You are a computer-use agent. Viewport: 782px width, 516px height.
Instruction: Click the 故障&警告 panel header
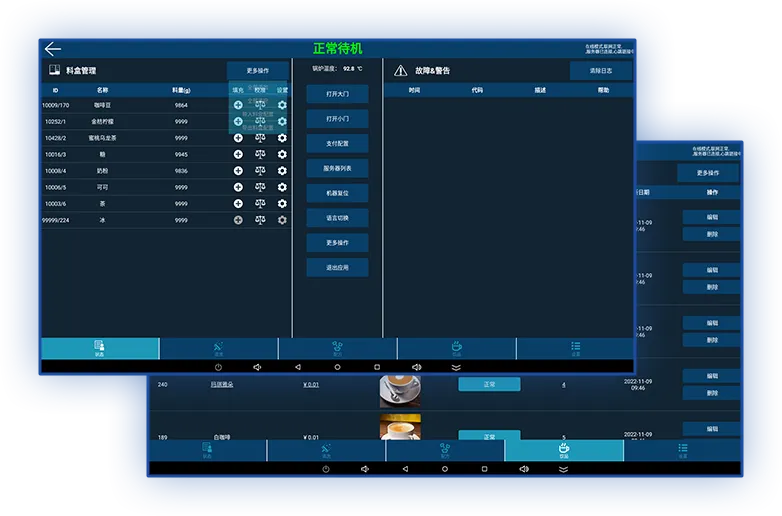(432, 71)
